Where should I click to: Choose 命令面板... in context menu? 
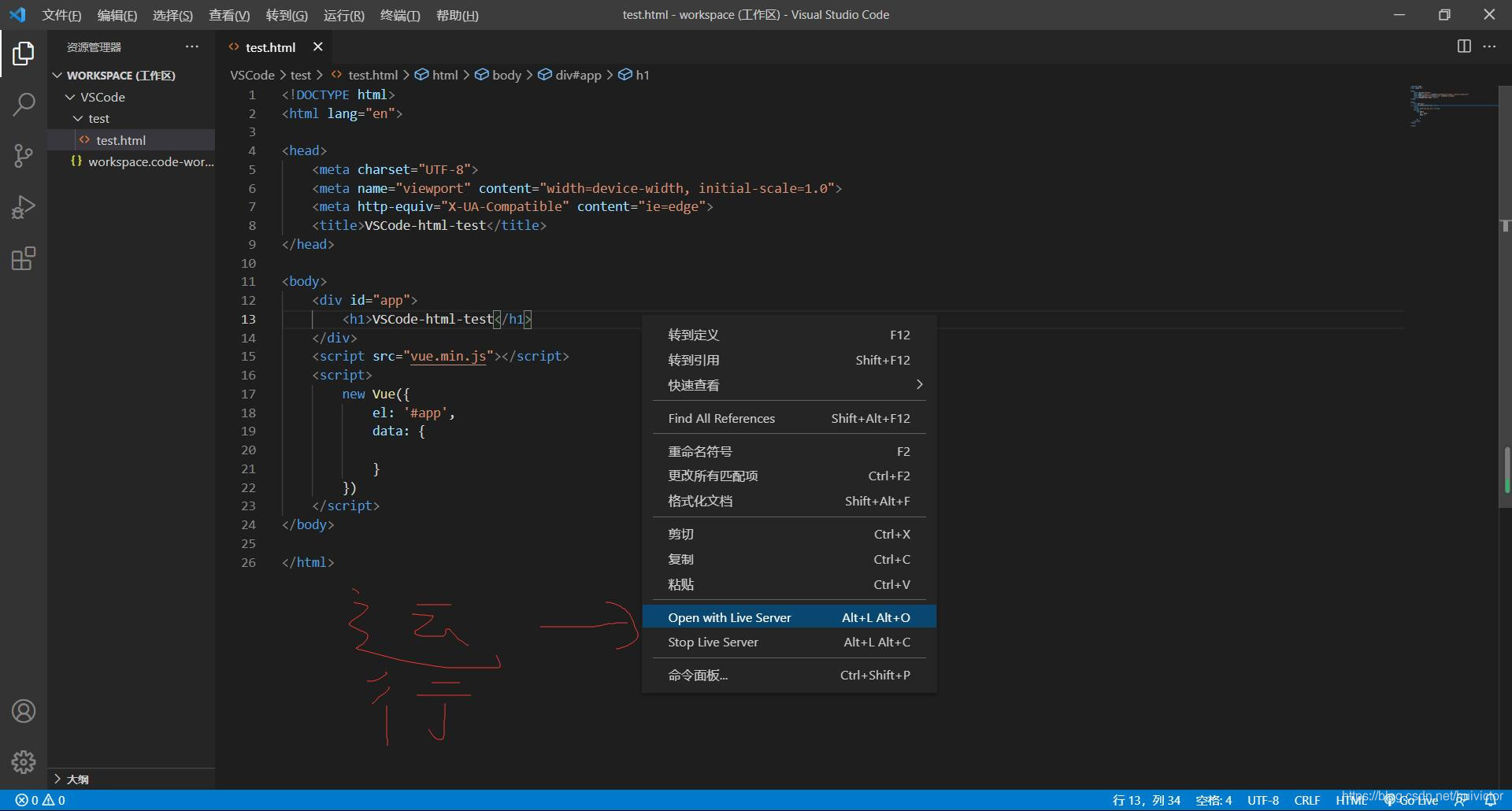pos(789,675)
